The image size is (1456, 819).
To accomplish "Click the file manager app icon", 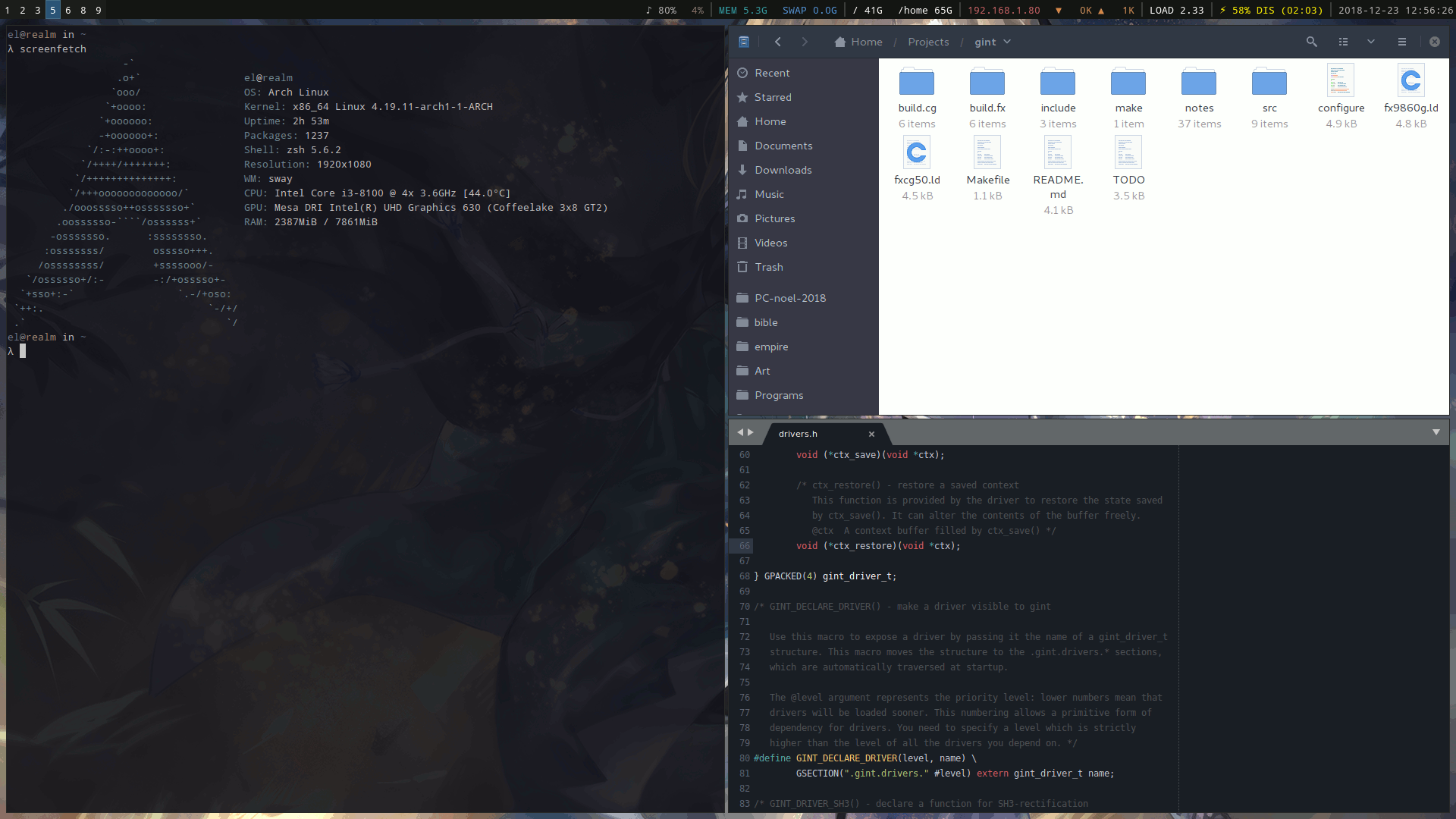I will coord(744,42).
